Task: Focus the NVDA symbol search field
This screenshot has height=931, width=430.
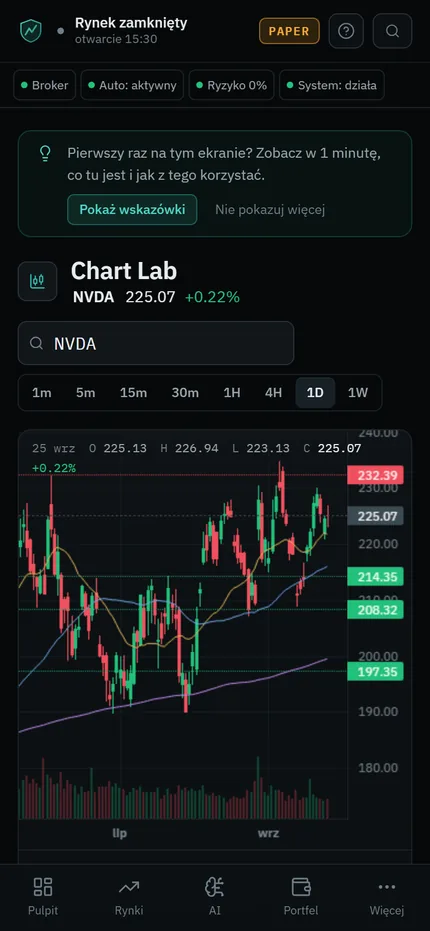Action: [x=156, y=343]
